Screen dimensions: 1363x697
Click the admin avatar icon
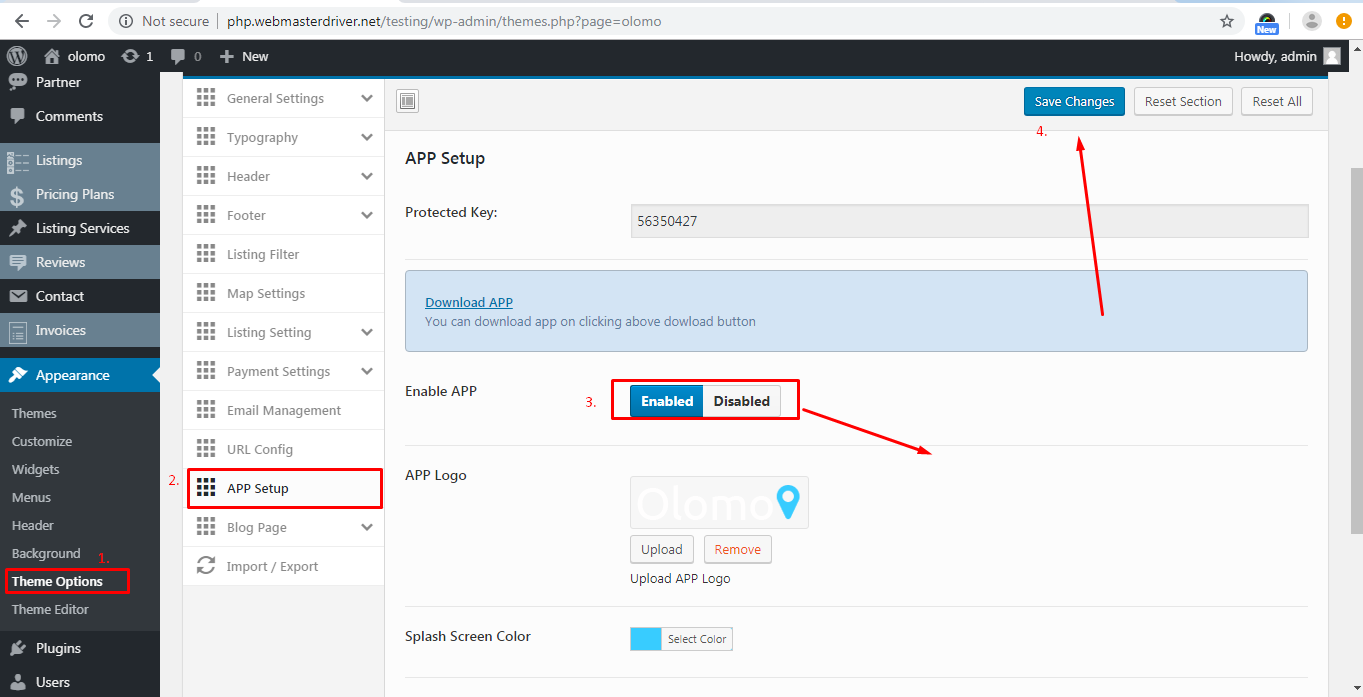tap(1331, 57)
